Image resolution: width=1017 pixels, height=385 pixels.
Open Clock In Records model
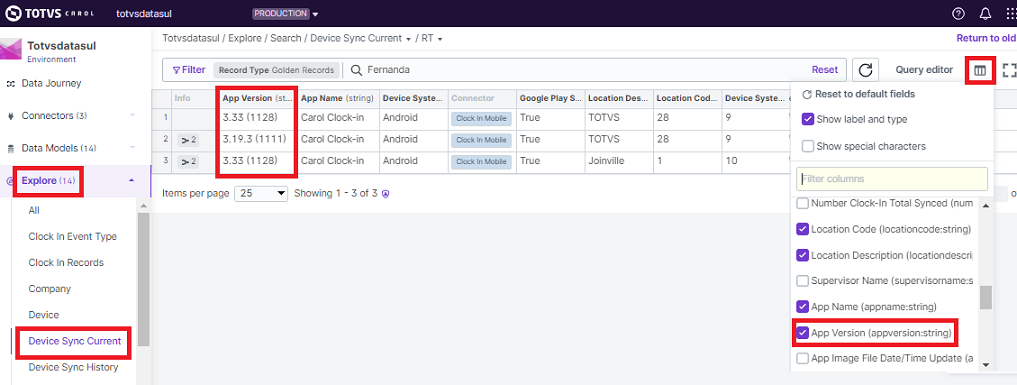pyautogui.click(x=66, y=262)
